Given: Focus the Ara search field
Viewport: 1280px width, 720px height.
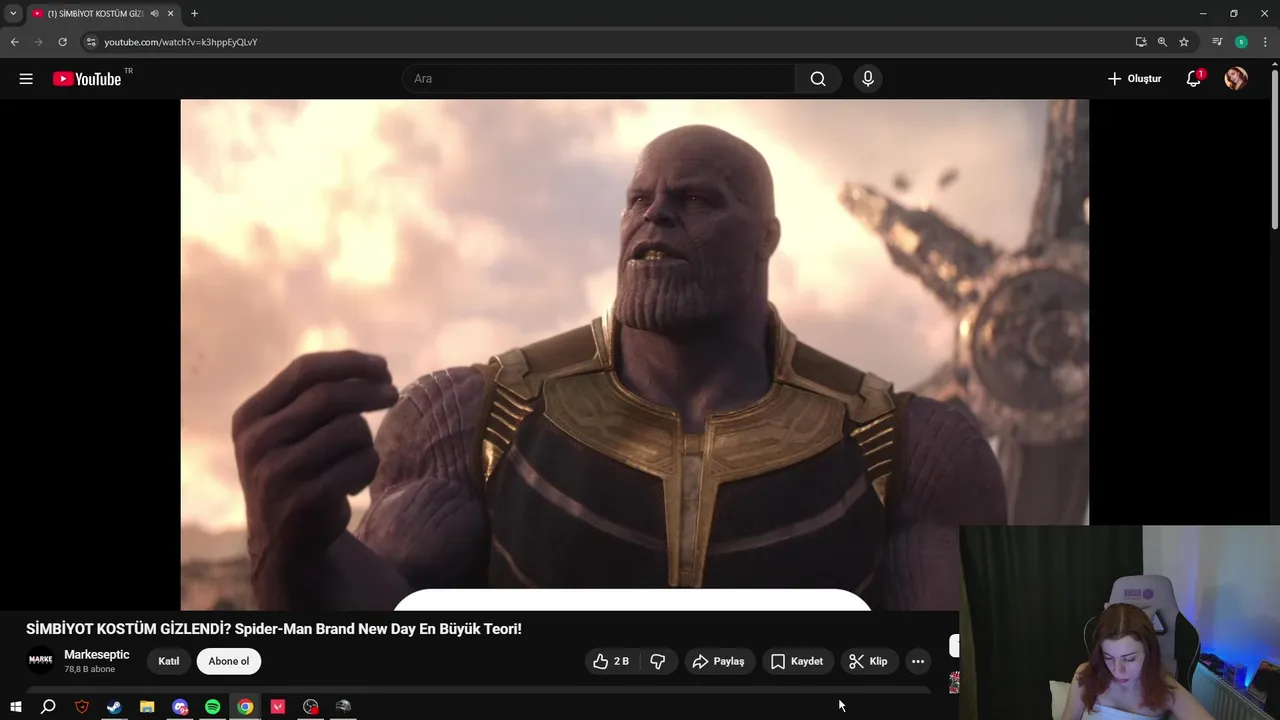Looking at the screenshot, I should 599,79.
